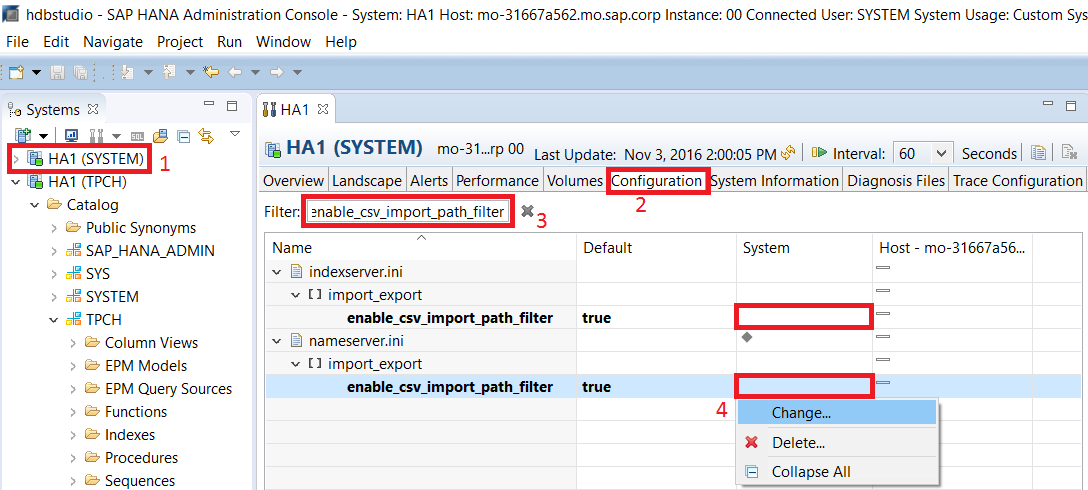Open the dropdown next to Administration icon
The image size is (1088, 490).
click(117, 135)
